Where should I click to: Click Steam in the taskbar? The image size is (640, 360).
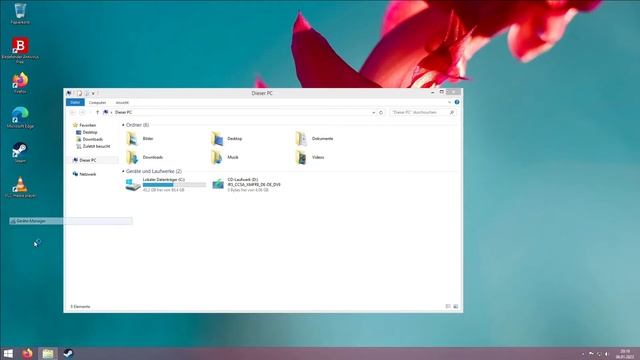point(68,353)
